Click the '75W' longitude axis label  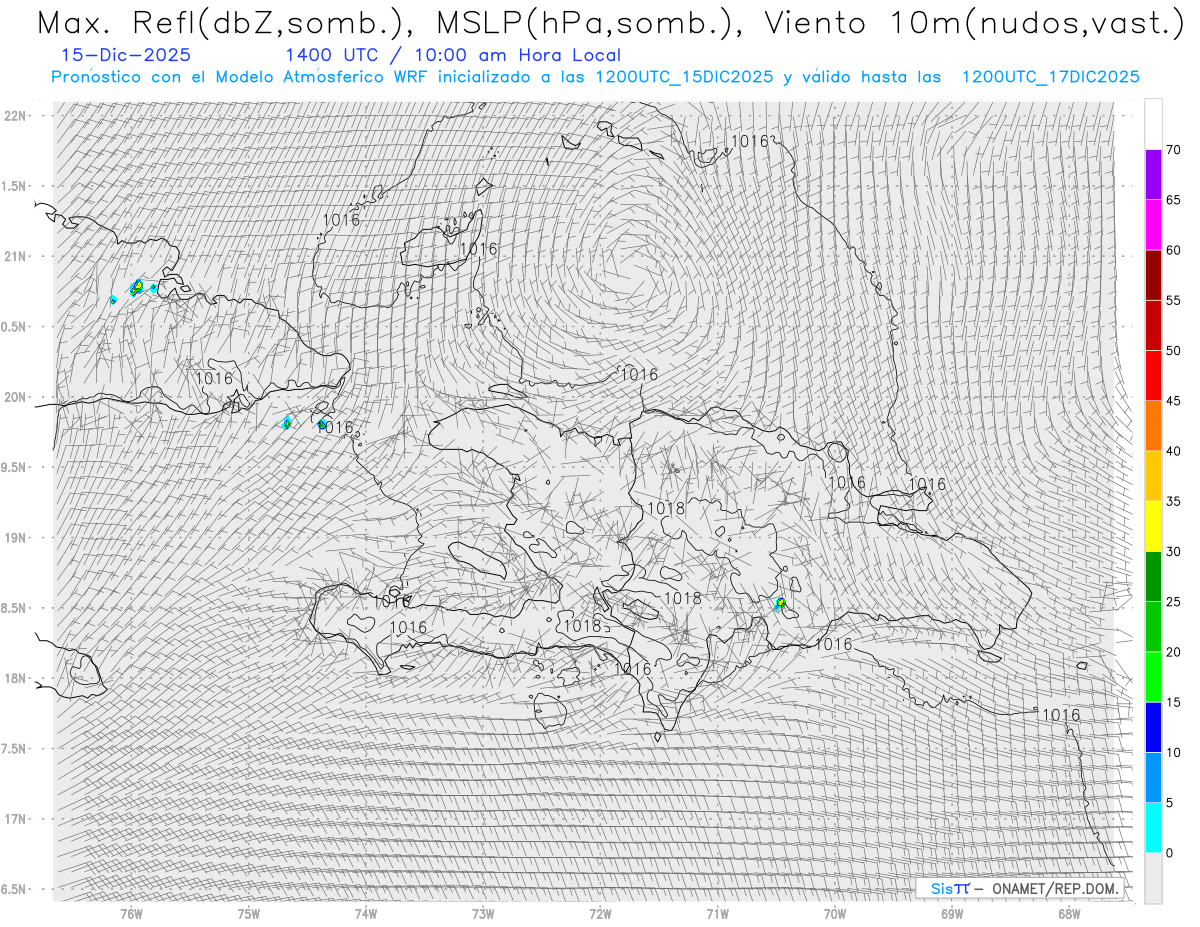[x=249, y=913]
